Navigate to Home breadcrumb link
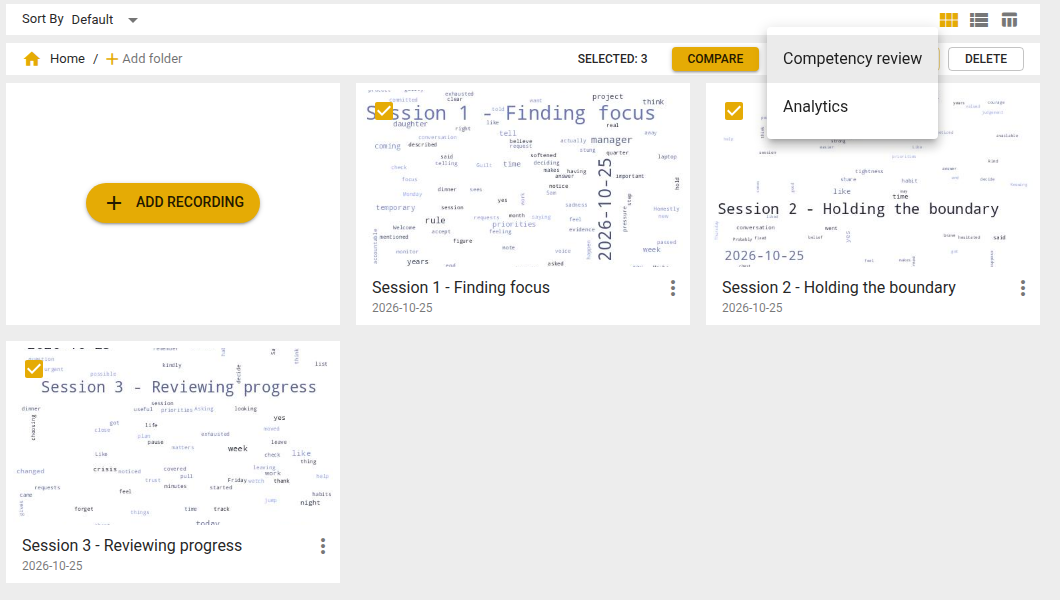Viewport: 1060px width, 600px height. (67, 59)
